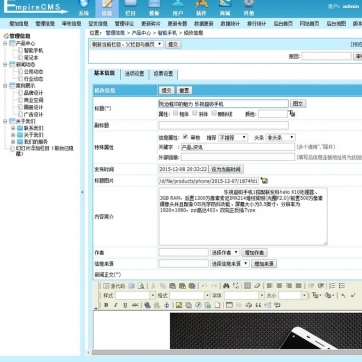Click Italic in the editor toolbar
Image resolution: width=362 pixels, height=362 pixels.
click(x=116, y=305)
